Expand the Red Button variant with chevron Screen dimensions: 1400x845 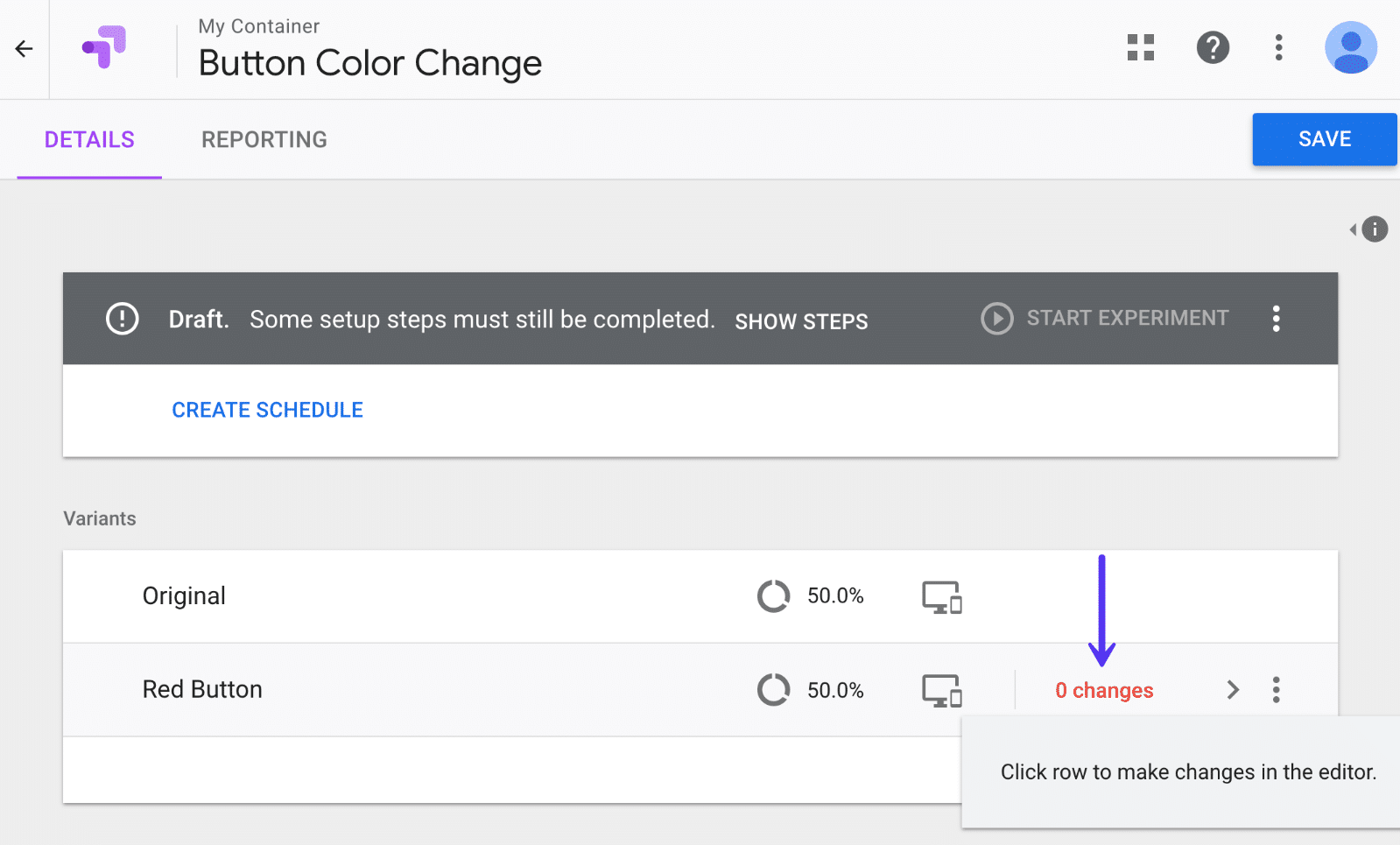tap(1233, 690)
